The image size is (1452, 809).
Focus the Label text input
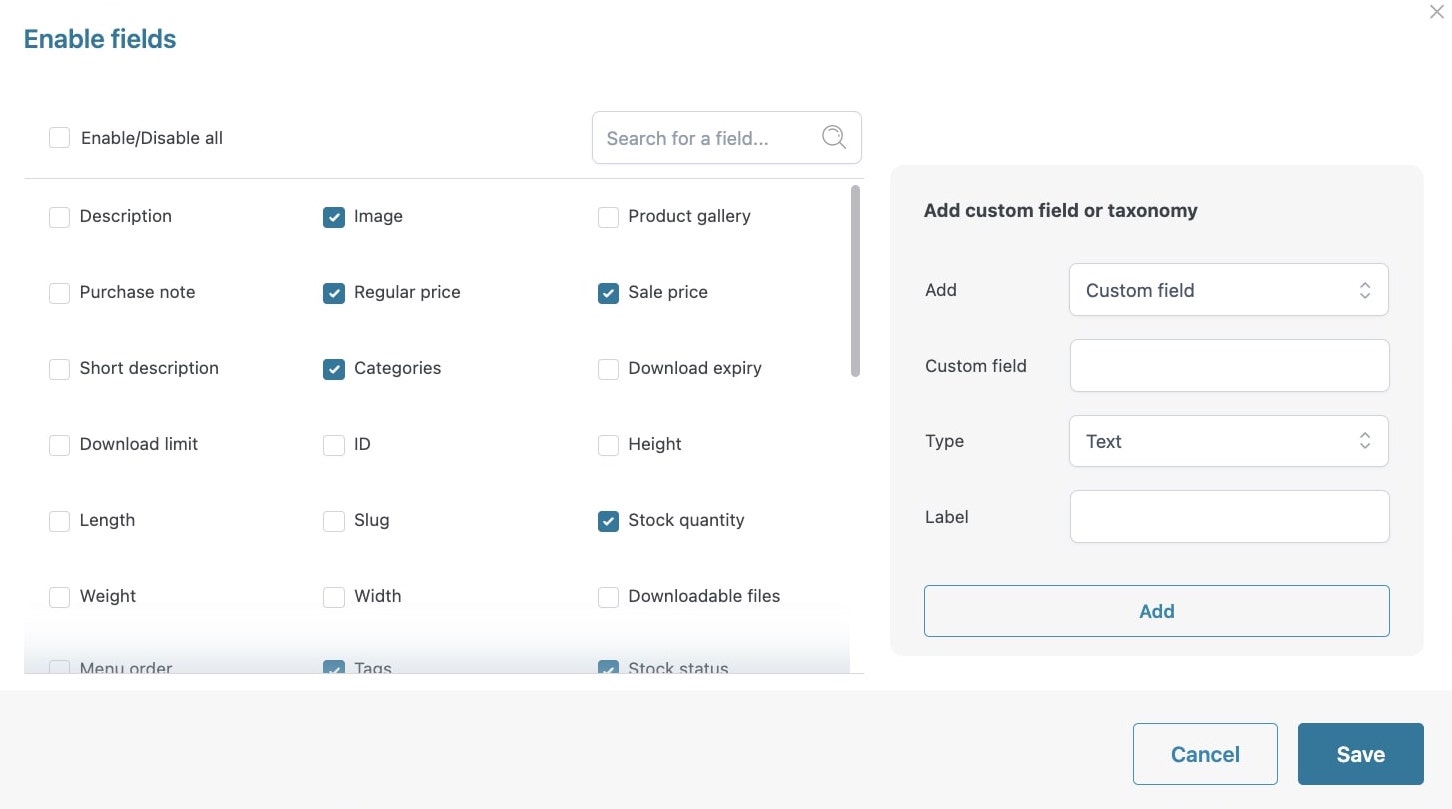coord(1229,517)
